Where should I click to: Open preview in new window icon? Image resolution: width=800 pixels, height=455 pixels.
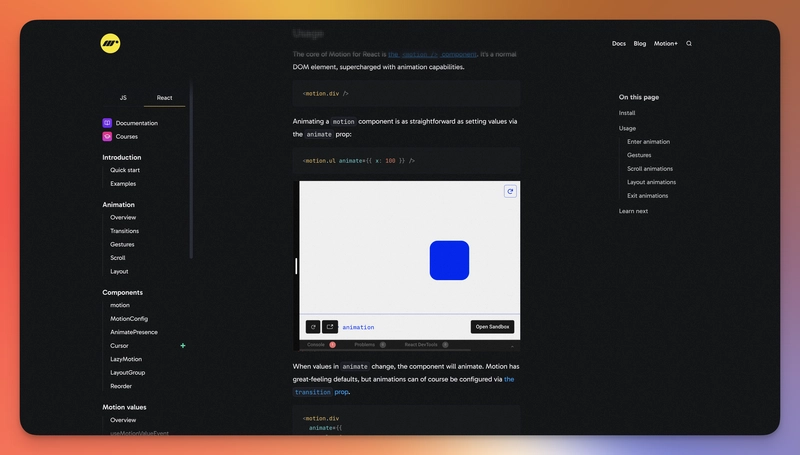pos(330,327)
